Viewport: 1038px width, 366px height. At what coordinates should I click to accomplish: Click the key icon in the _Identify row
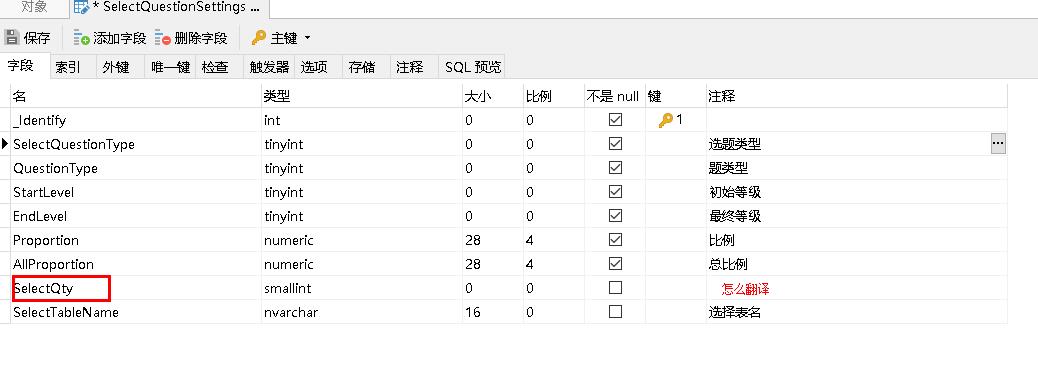666,120
